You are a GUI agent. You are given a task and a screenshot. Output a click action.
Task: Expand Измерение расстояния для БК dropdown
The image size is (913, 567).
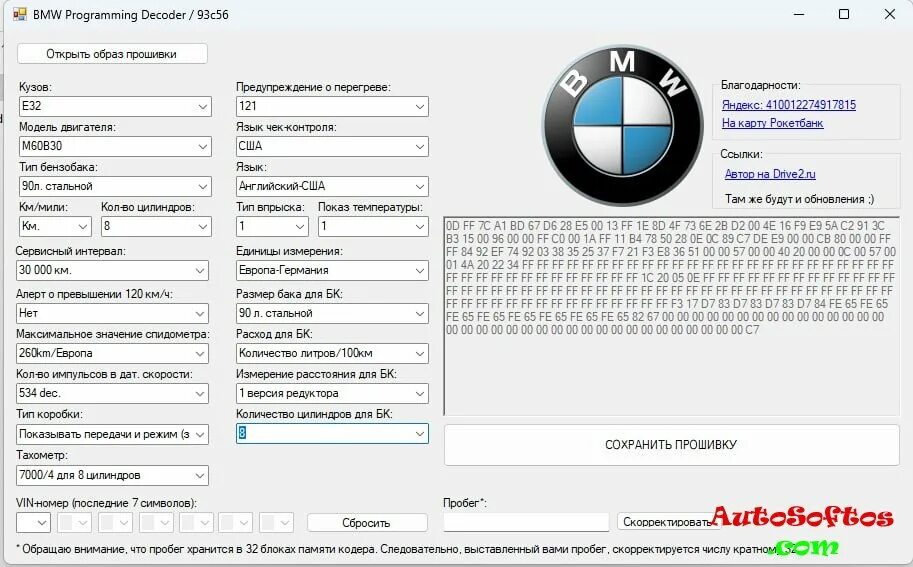tap(332, 393)
